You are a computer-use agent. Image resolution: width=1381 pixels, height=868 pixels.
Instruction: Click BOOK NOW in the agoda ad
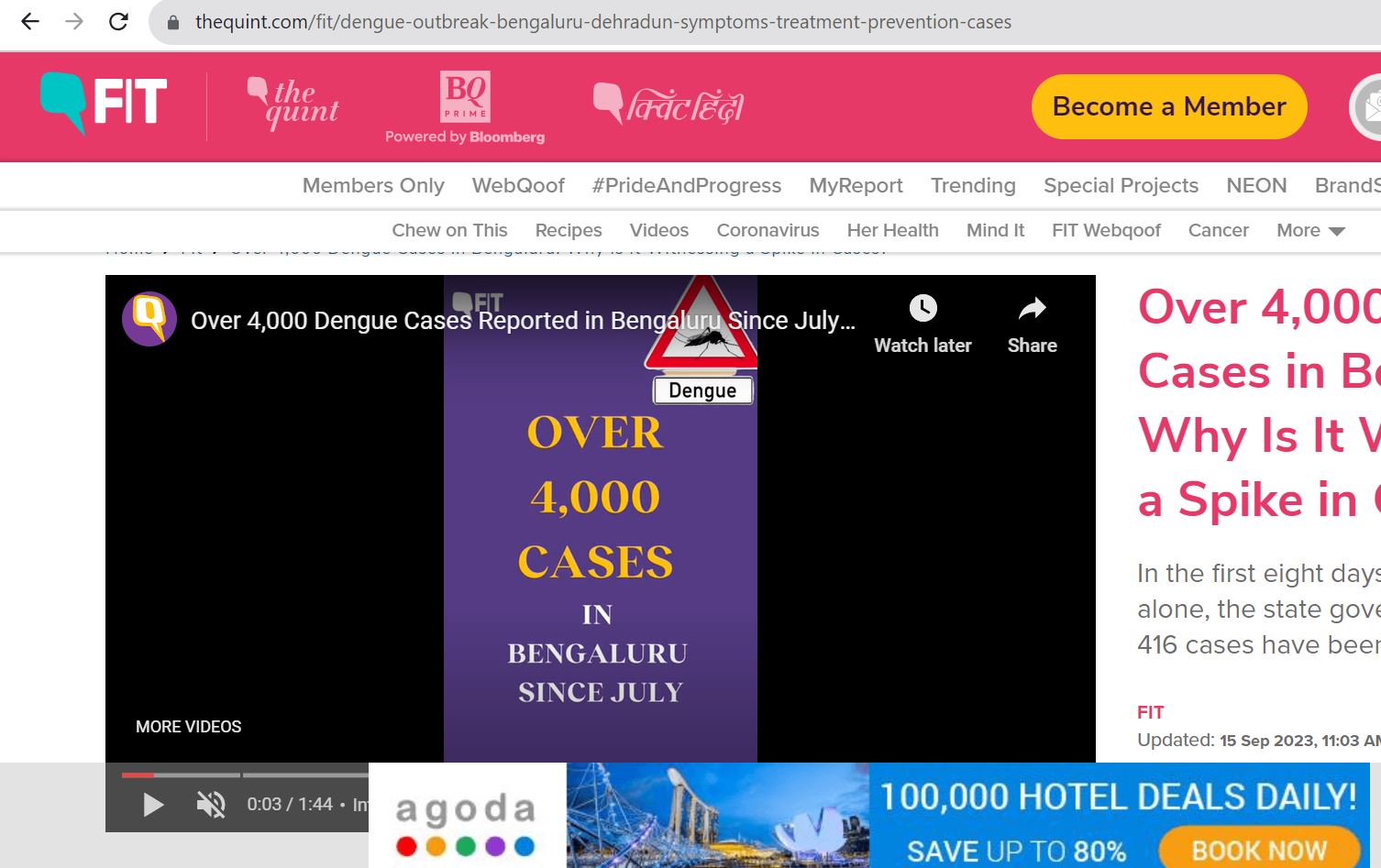click(1259, 851)
